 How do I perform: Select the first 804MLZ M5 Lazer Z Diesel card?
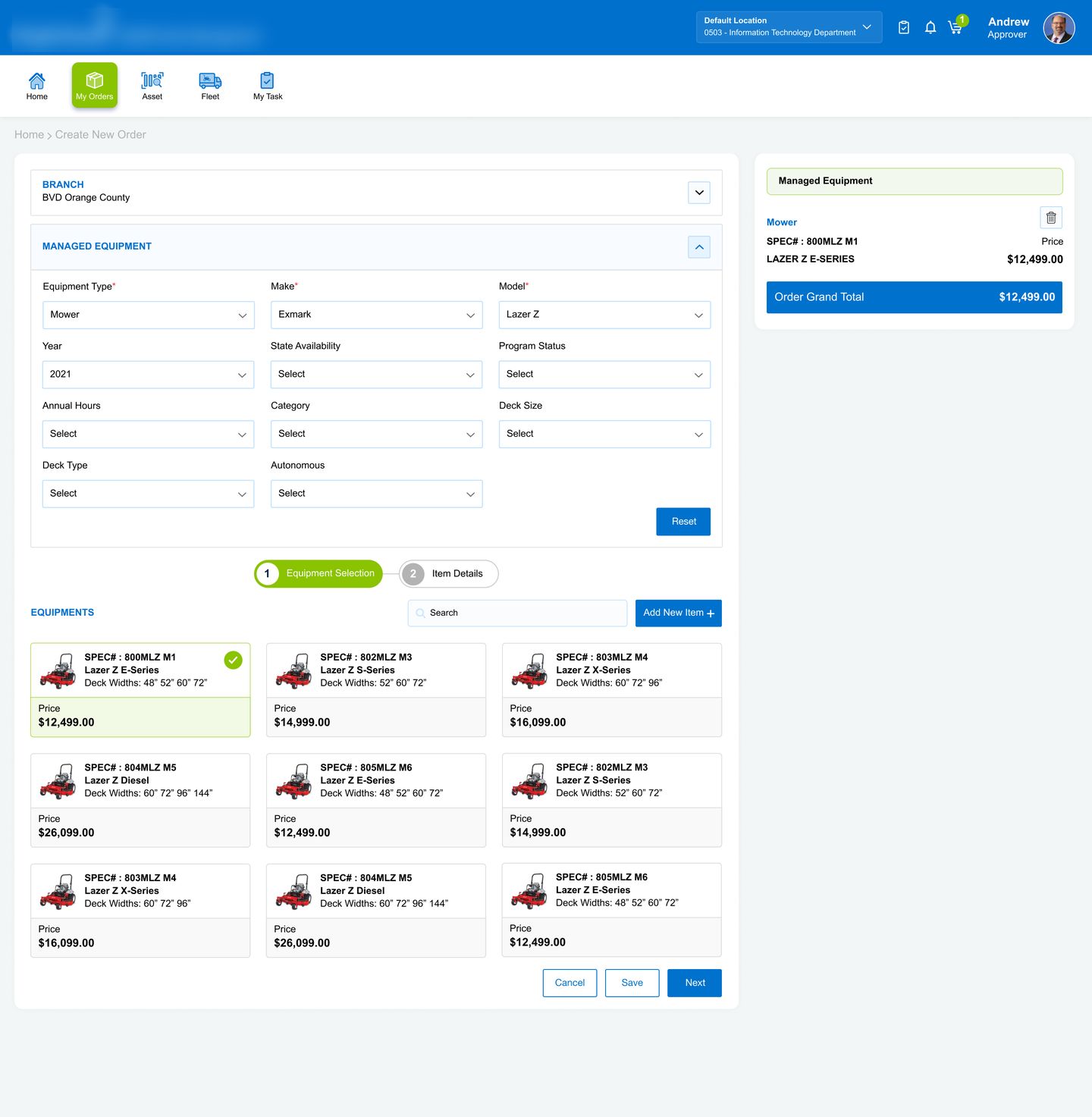pos(140,801)
